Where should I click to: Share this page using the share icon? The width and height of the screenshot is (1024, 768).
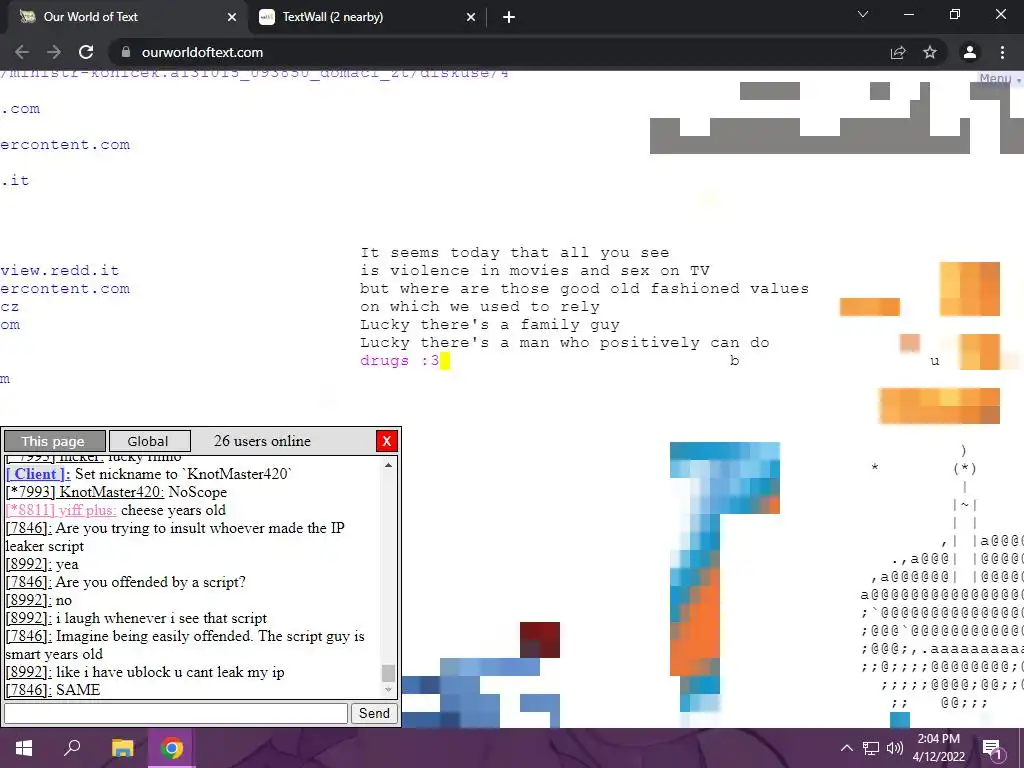click(x=898, y=52)
